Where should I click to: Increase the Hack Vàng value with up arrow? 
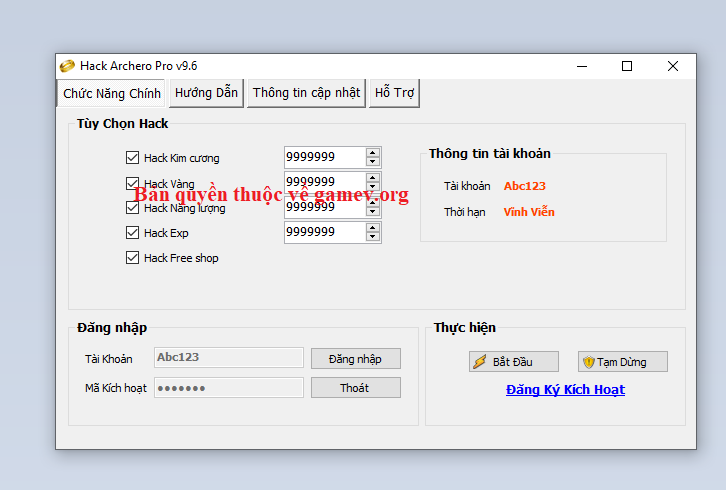[x=373, y=178]
